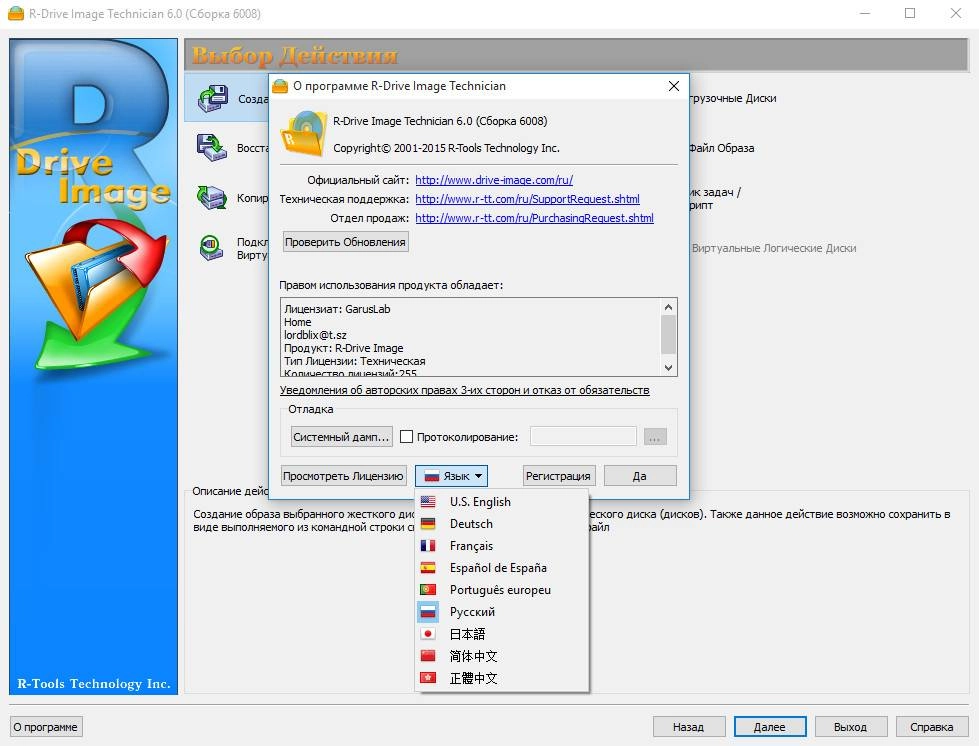979x746 pixels.
Task: Click the Portuguese flag icon
Action: [x=428, y=589]
